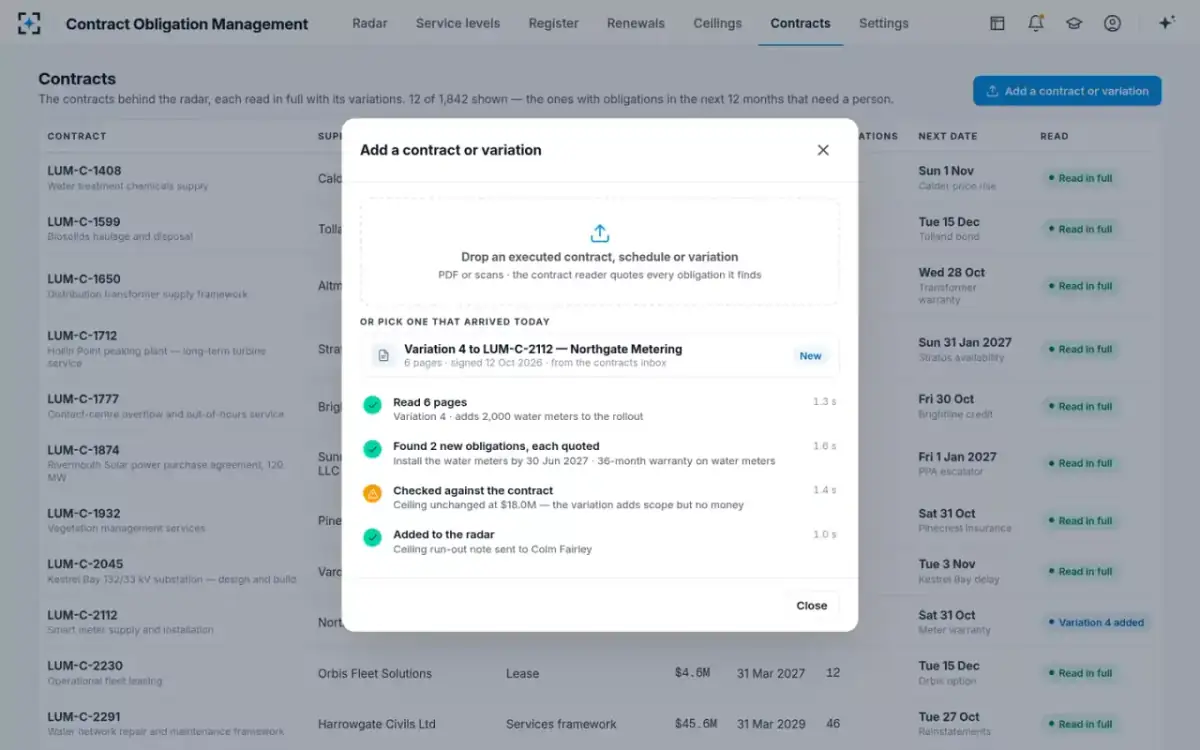1200x750 pixels.
Task: Open the learning cap icon
Action: [x=1074, y=23]
